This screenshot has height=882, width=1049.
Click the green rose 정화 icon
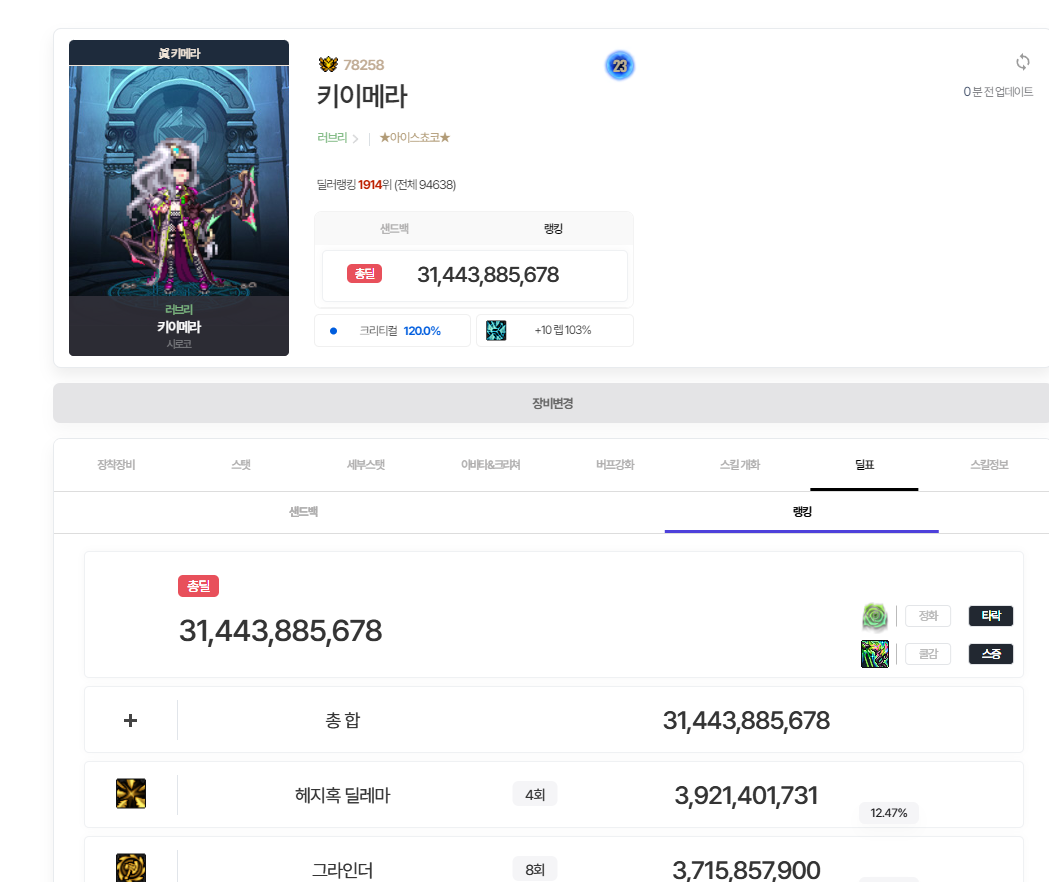(x=875, y=616)
